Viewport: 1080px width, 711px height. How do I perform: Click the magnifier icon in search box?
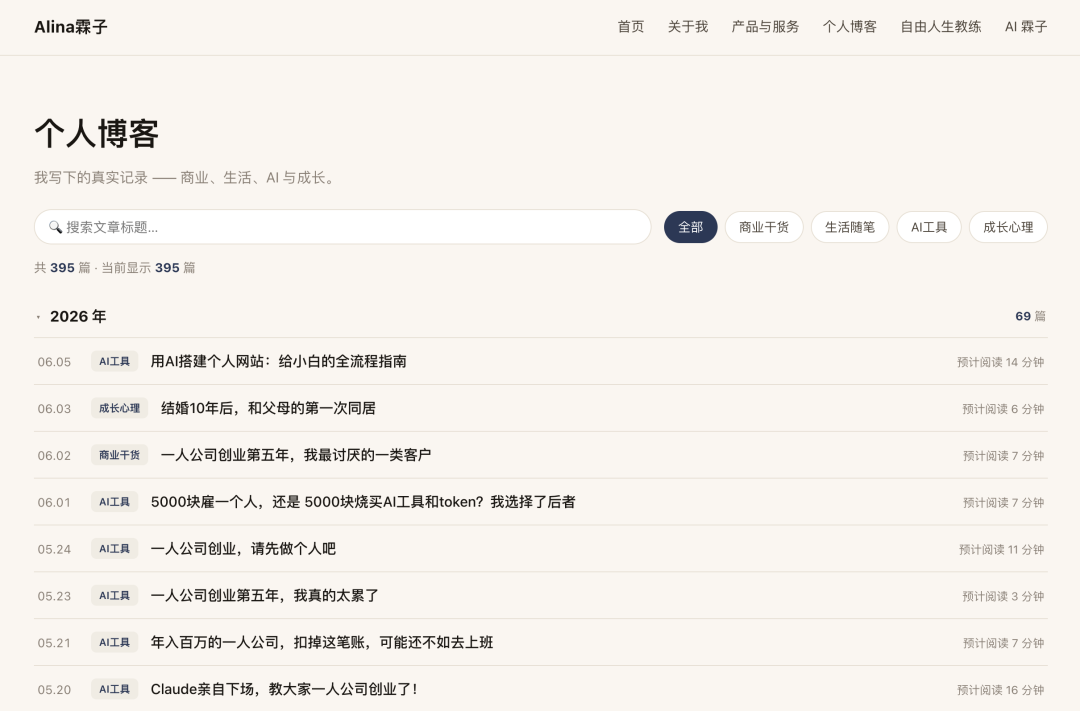pos(55,227)
